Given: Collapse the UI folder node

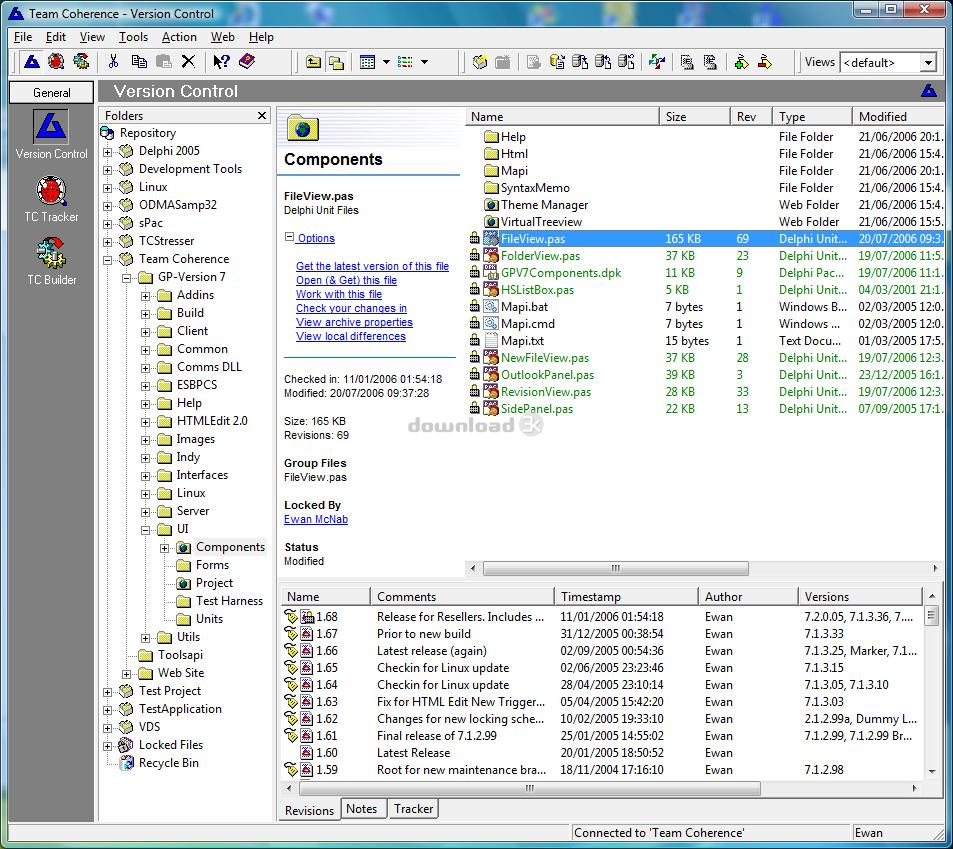Looking at the screenshot, I should point(145,530).
